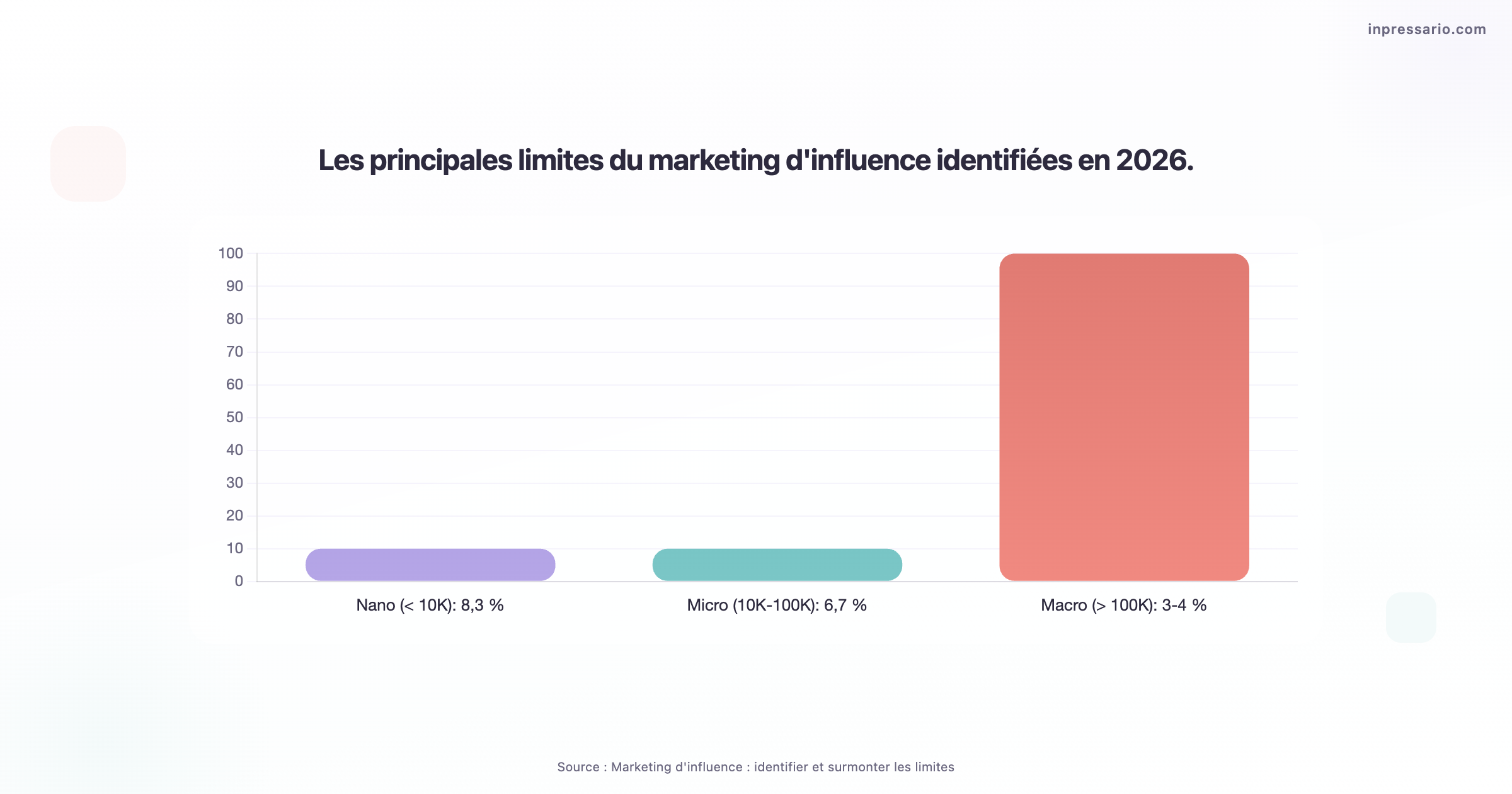Click the pink rounded square decoration
Image resolution: width=1512 pixels, height=794 pixels.
point(88,163)
